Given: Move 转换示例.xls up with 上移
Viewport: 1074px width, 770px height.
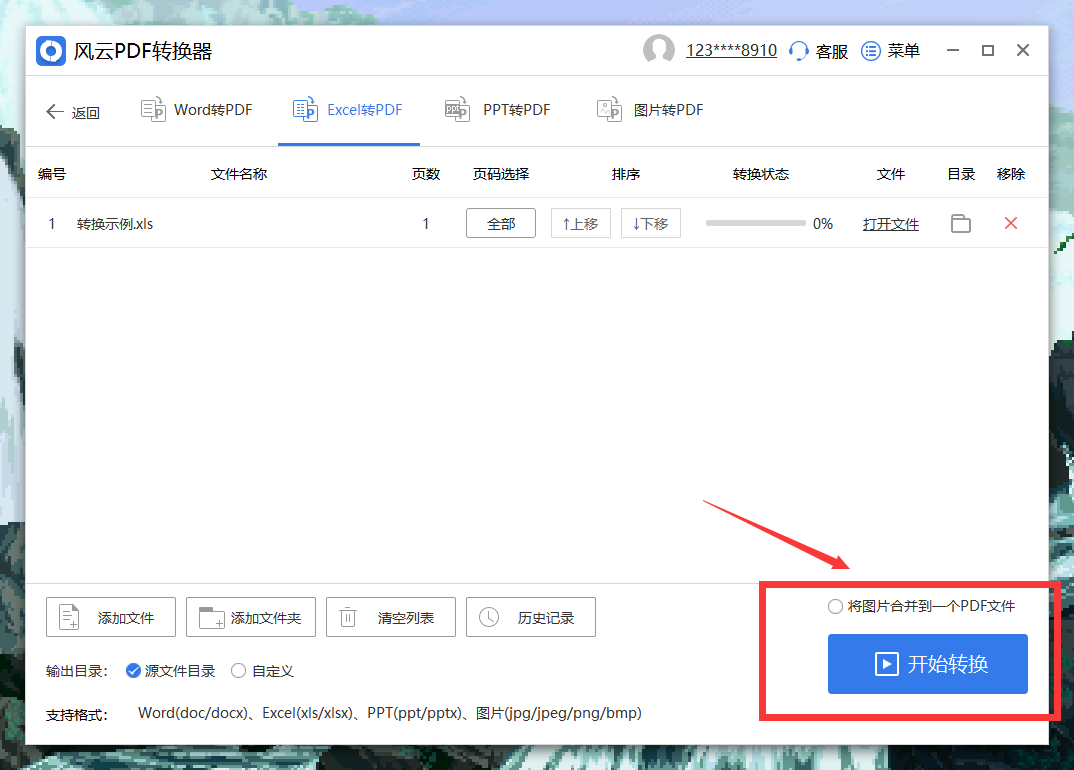Looking at the screenshot, I should point(581,223).
